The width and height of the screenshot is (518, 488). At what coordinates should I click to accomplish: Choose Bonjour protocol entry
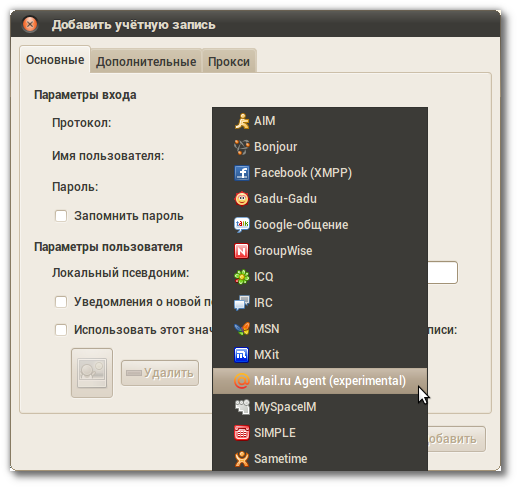coord(320,147)
